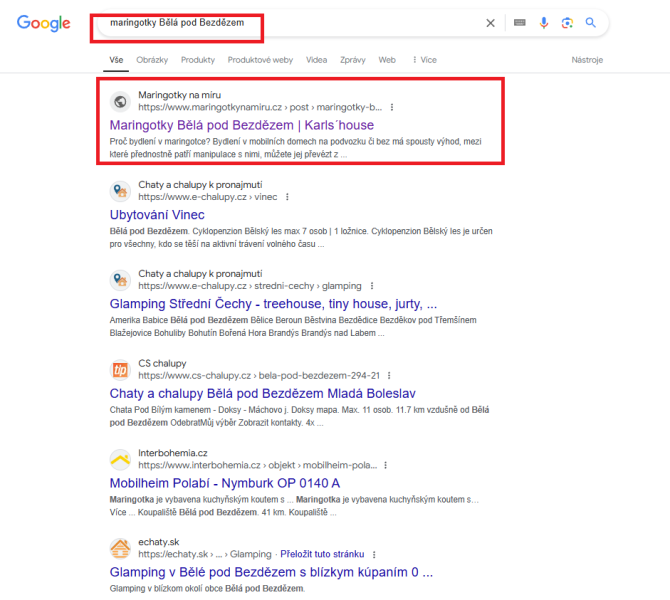Image resolution: width=670 pixels, height=600 pixels.
Task: Click the e-chalupy favicon beside the vinec result
Action: (120, 191)
